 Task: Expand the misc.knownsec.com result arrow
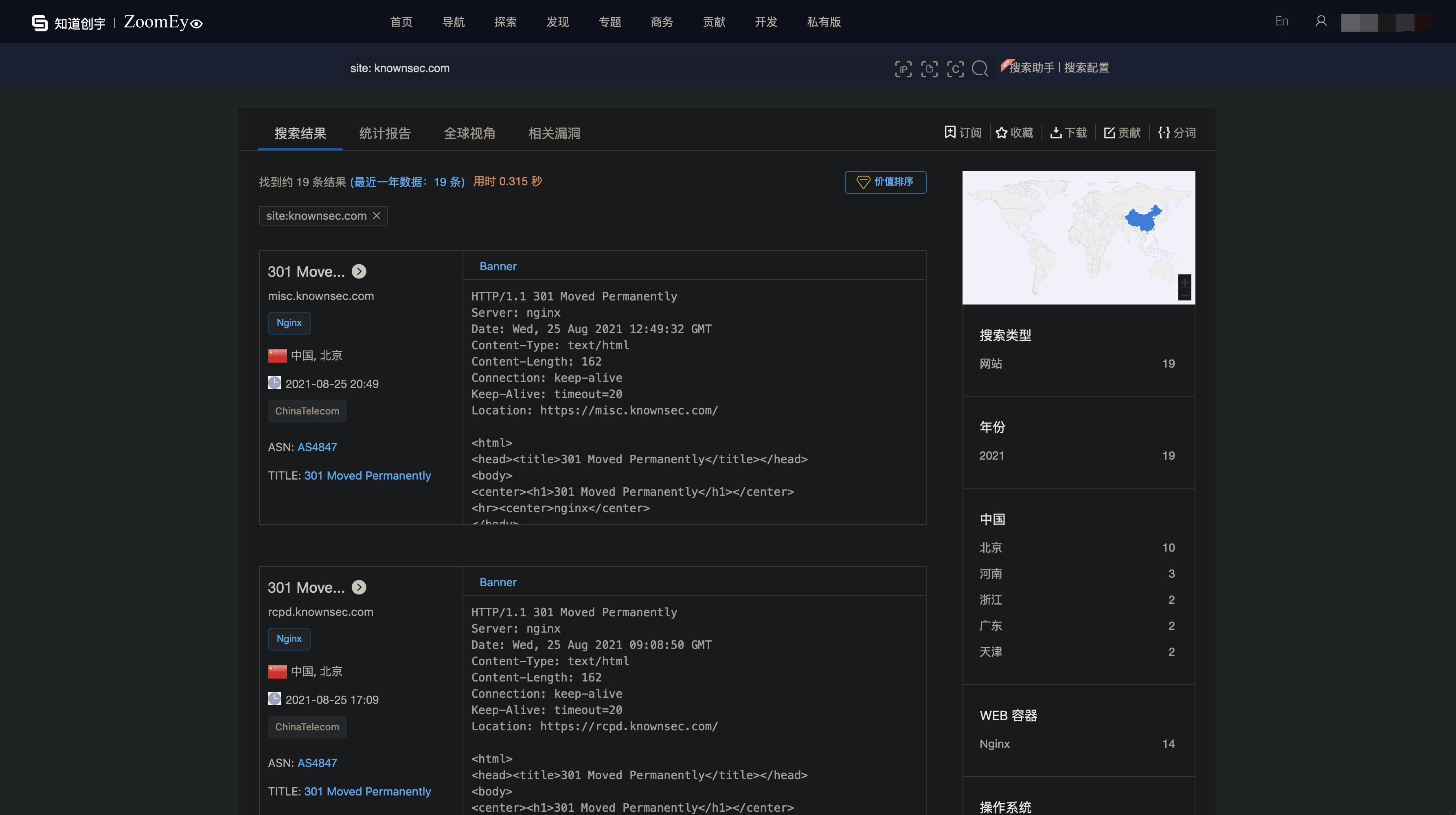[x=359, y=272]
